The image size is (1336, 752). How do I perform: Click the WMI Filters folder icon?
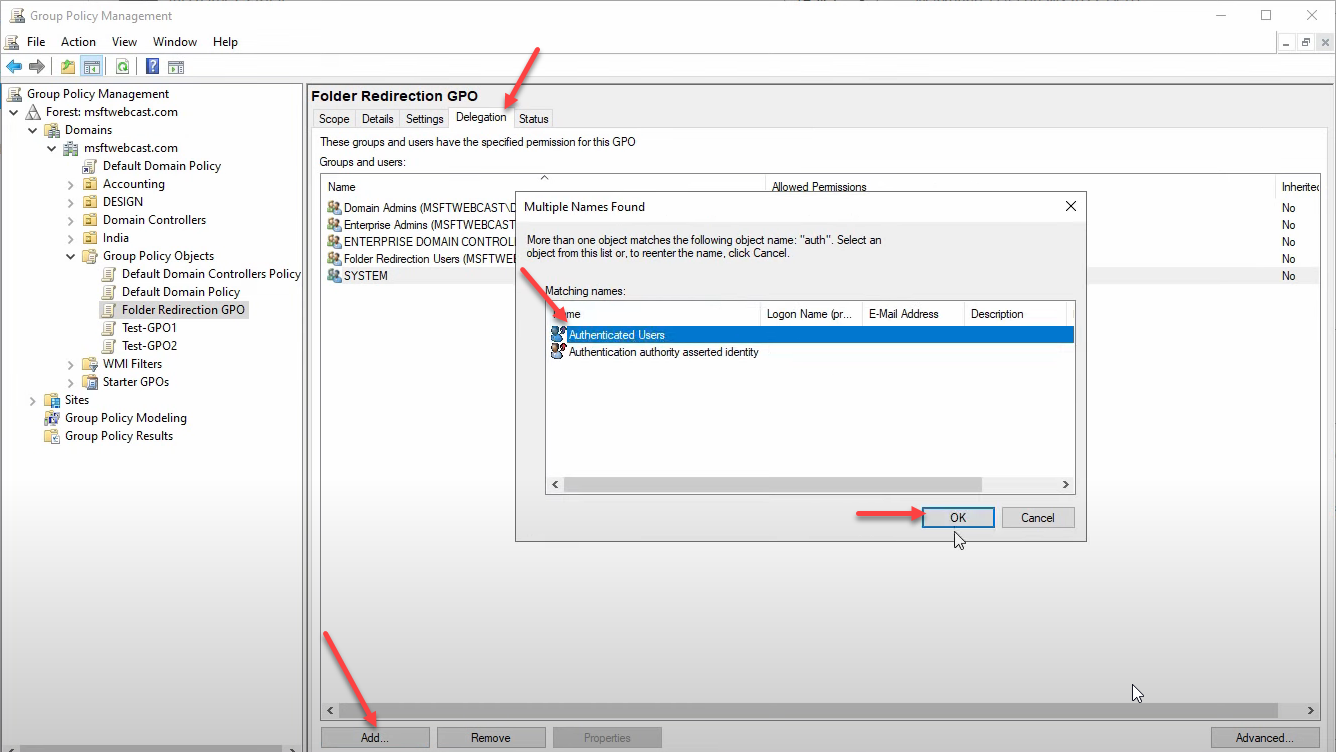[90, 364]
